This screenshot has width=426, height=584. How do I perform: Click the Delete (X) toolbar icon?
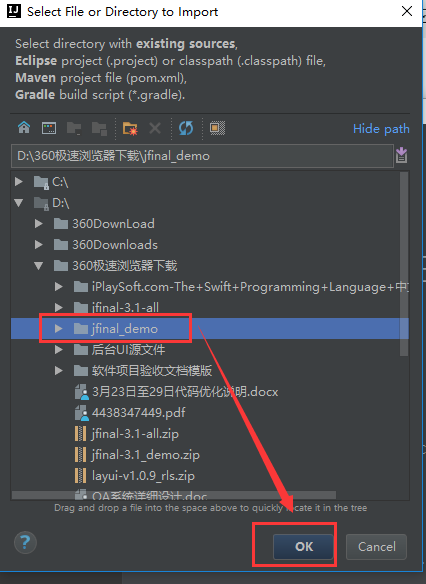pyautogui.click(x=155, y=128)
